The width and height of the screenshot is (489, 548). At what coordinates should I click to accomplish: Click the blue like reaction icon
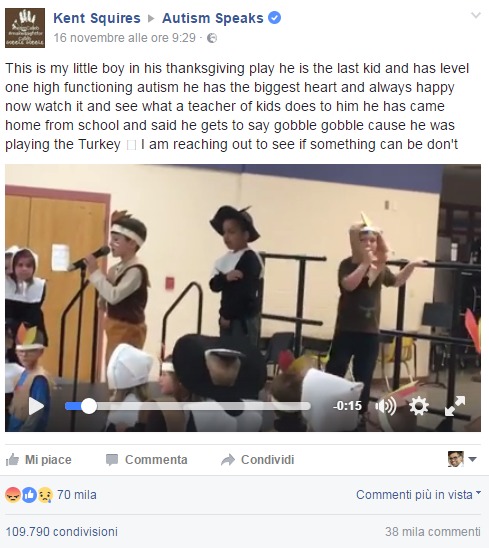29,495
